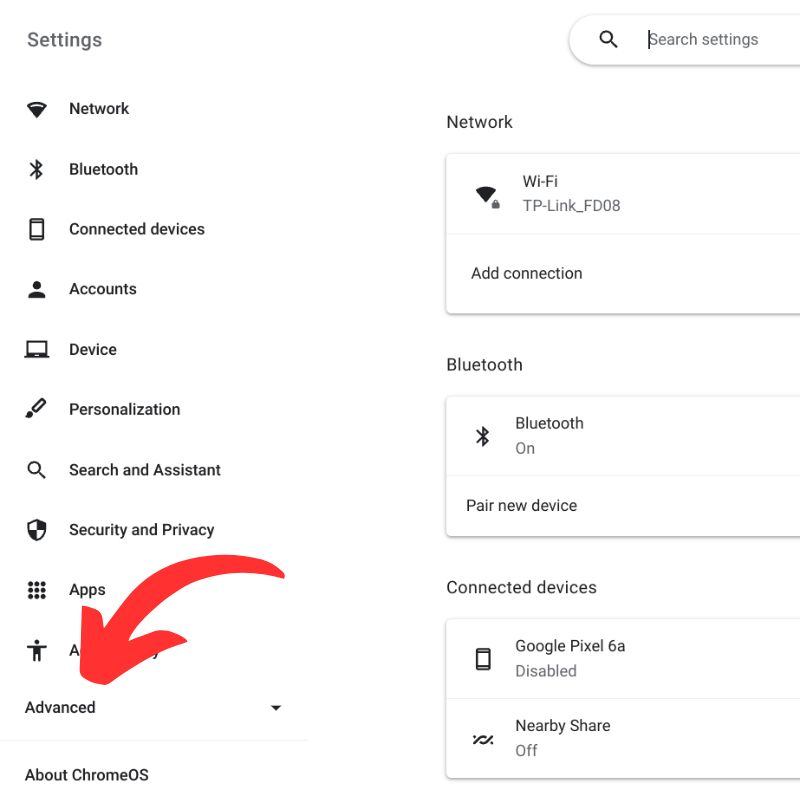This screenshot has width=800, height=800.
Task: Expand the Advanced section arrow
Action: point(276,708)
